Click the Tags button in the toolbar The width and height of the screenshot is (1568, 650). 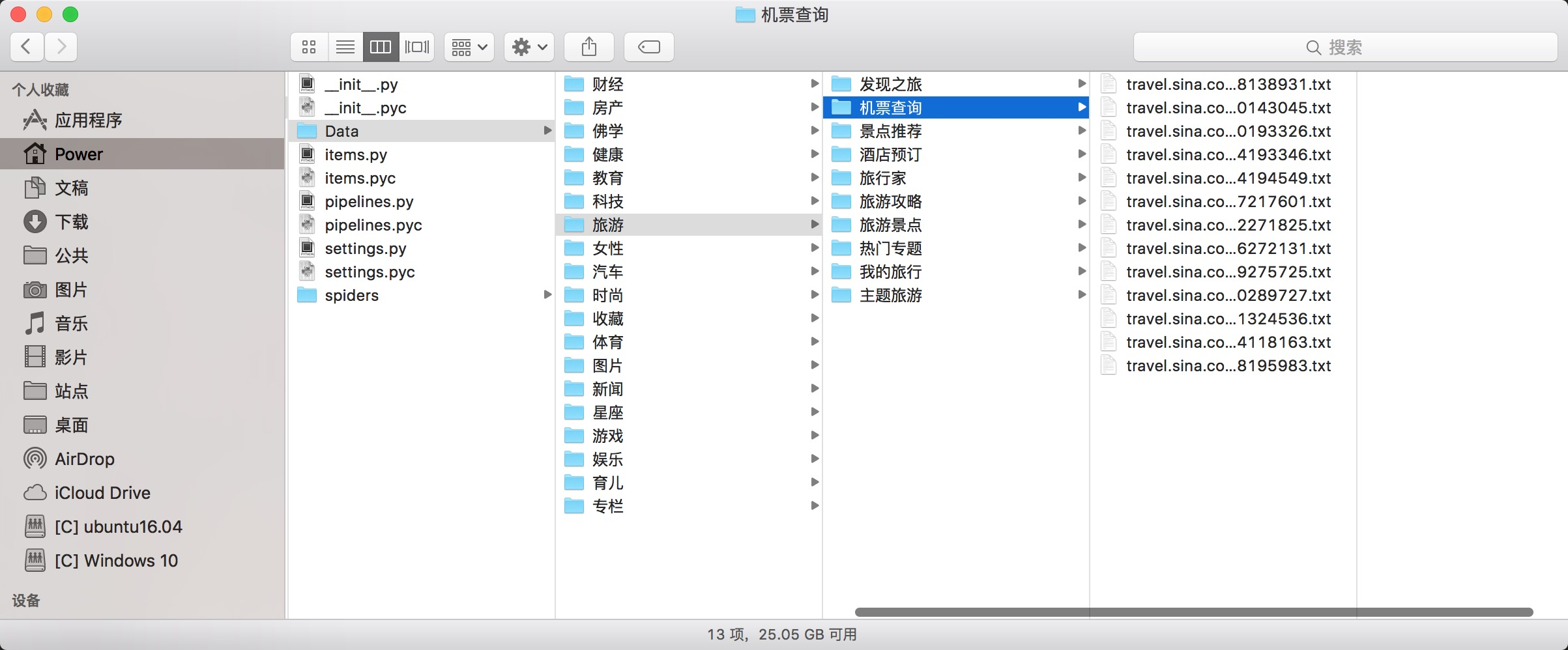pyautogui.click(x=648, y=46)
